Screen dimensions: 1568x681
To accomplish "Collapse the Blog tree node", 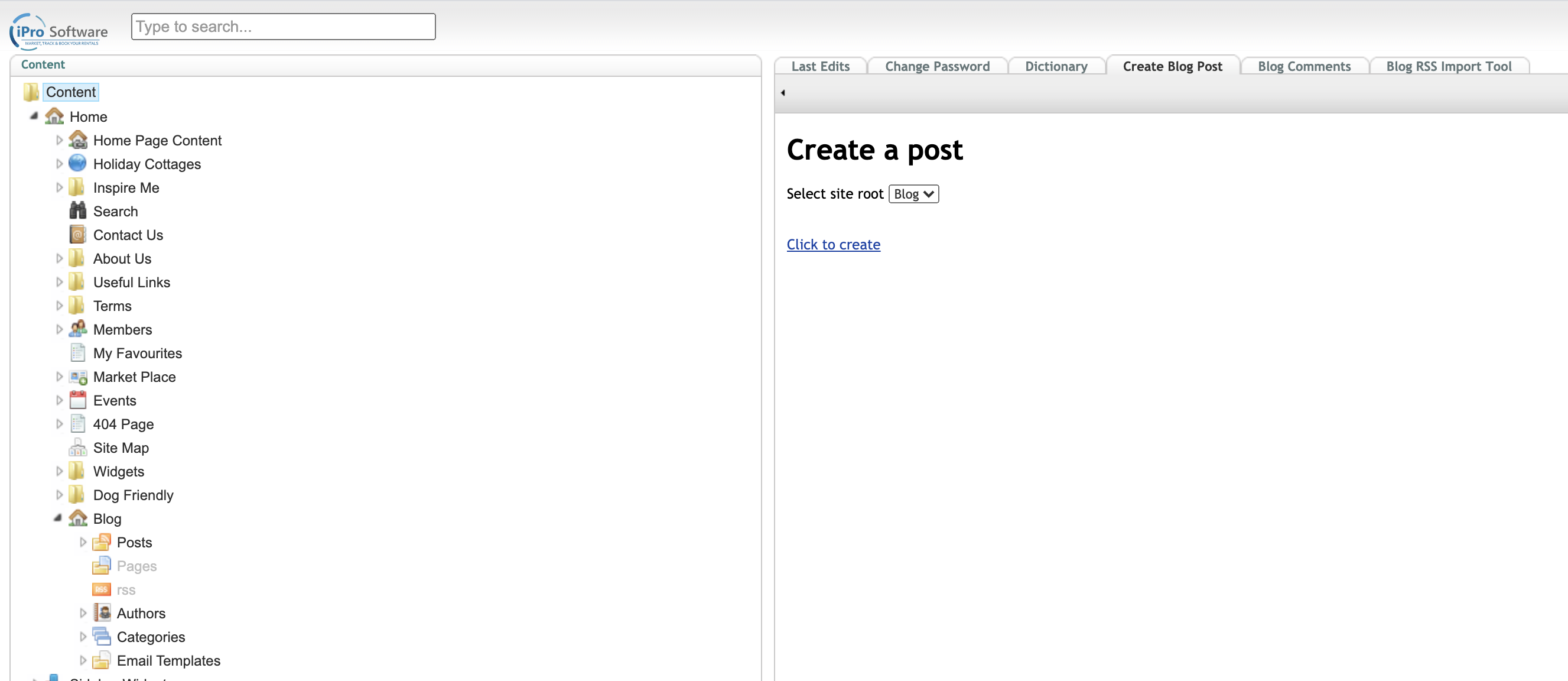I will point(58,518).
